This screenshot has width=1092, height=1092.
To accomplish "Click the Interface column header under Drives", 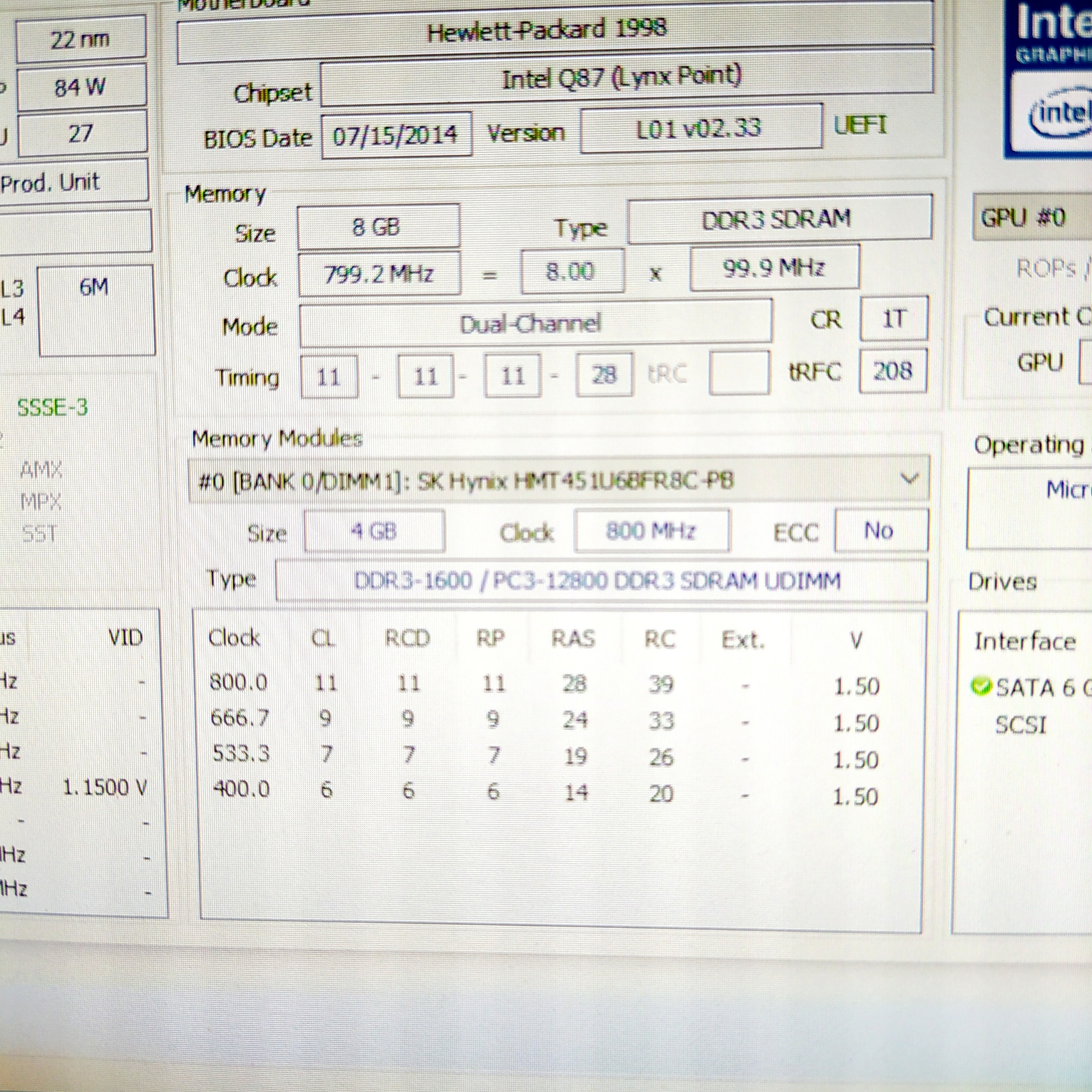I will pyautogui.click(x=1025, y=641).
